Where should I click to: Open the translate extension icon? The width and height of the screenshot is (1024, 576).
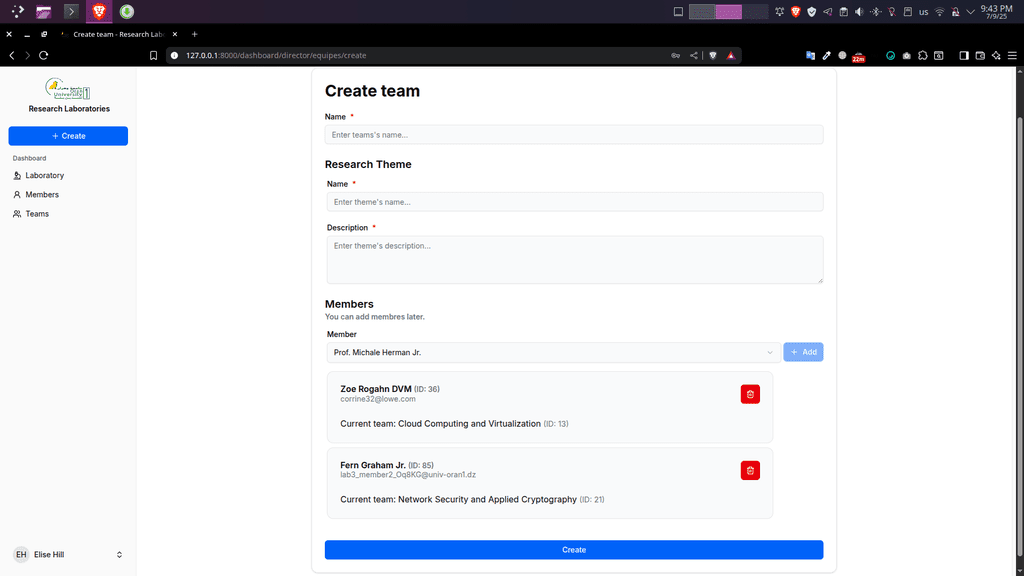[810, 56]
